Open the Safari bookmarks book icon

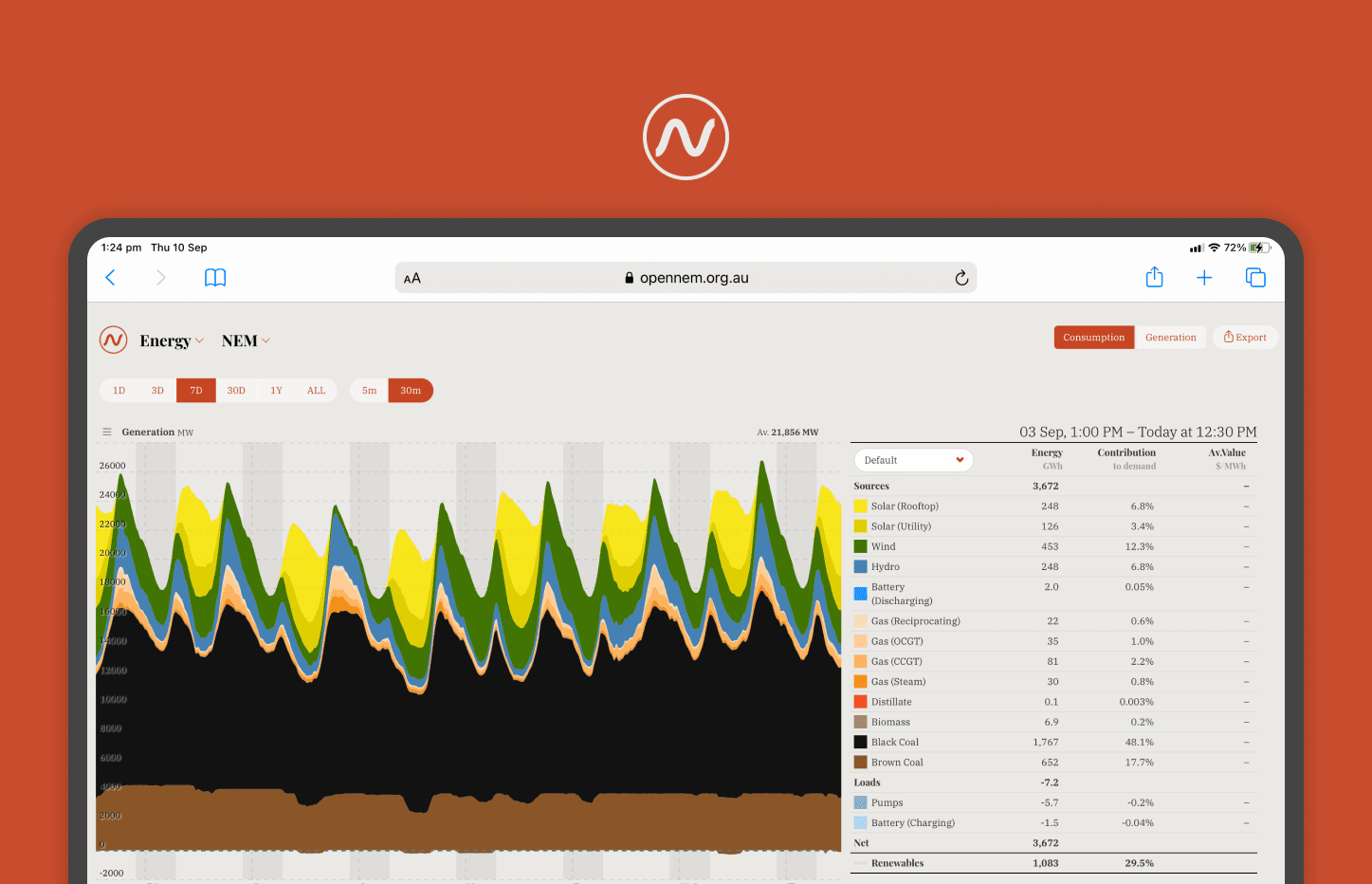point(215,277)
